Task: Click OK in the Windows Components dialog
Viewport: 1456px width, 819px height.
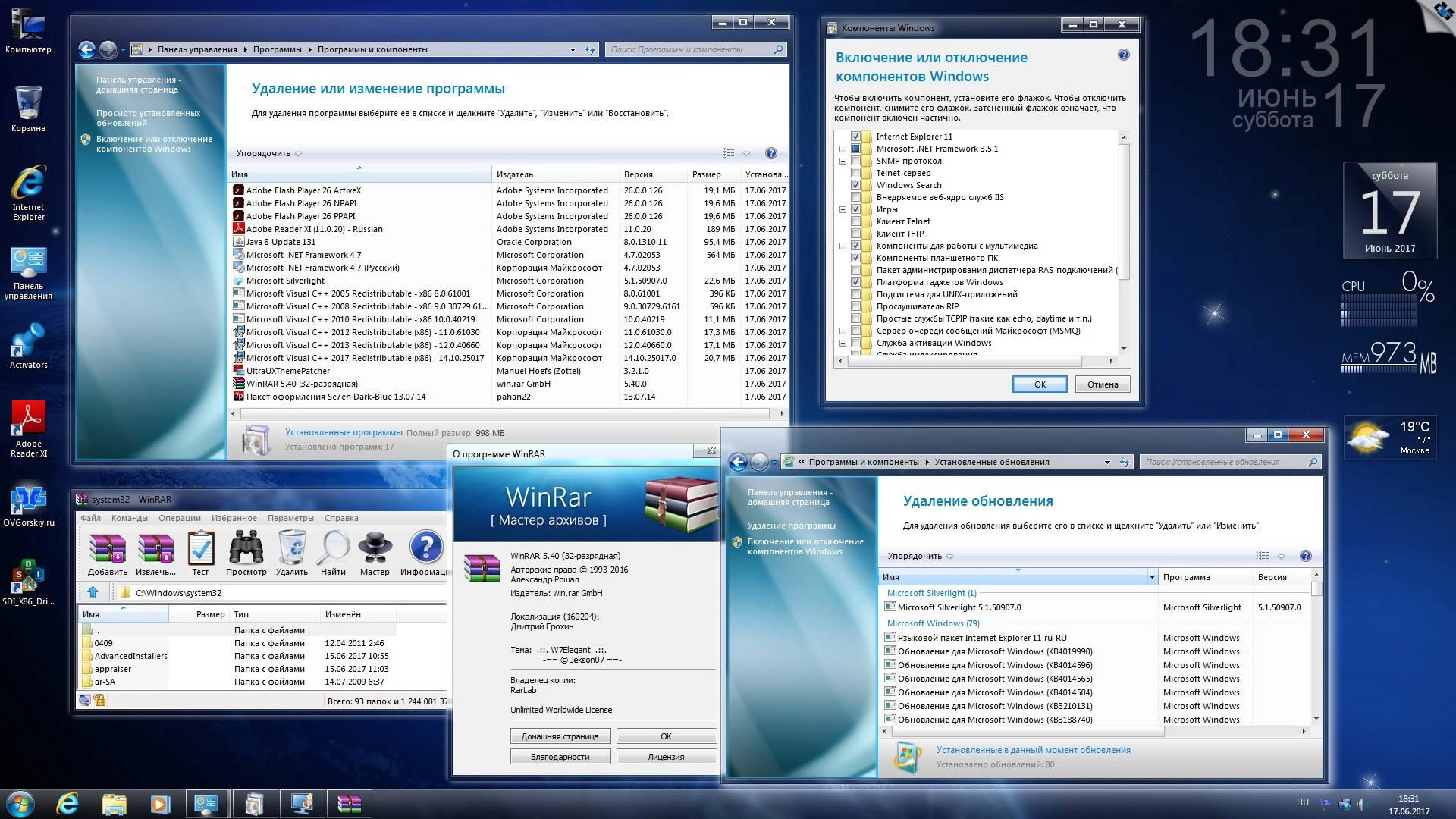Action: 1039,384
